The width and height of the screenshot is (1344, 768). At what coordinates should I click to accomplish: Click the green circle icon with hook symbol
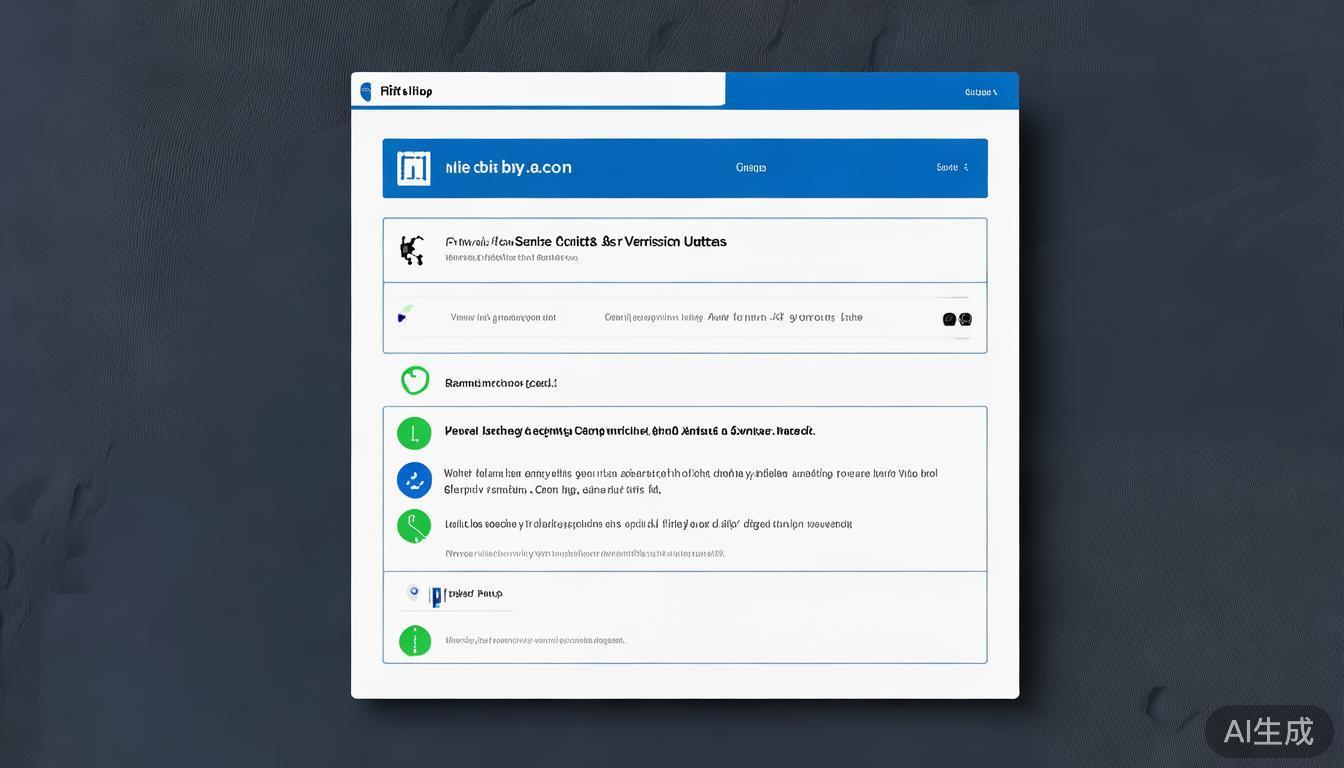click(x=414, y=526)
